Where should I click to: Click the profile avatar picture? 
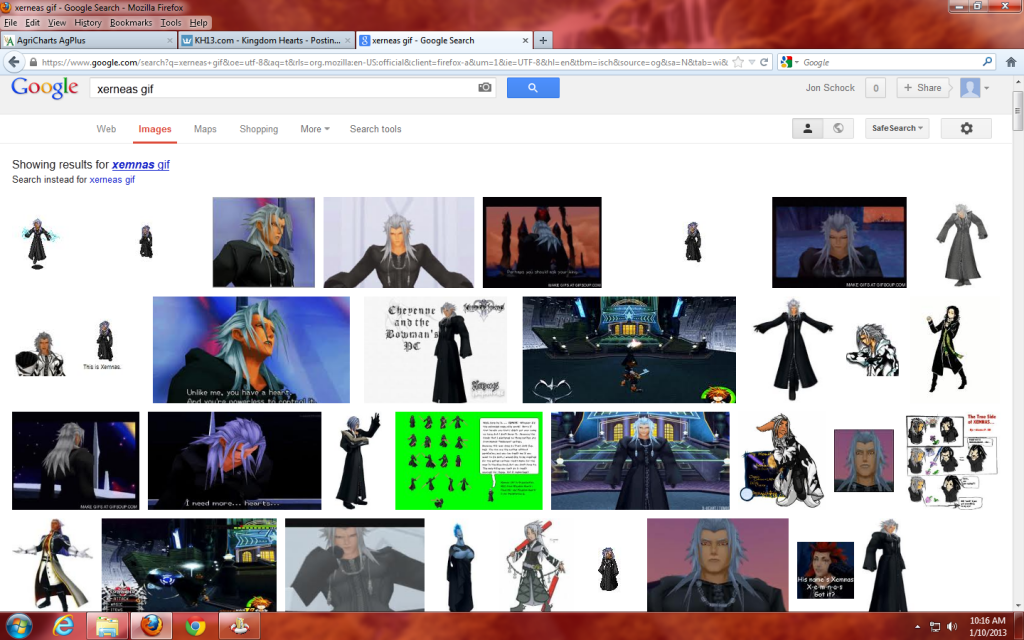[970, 88]
